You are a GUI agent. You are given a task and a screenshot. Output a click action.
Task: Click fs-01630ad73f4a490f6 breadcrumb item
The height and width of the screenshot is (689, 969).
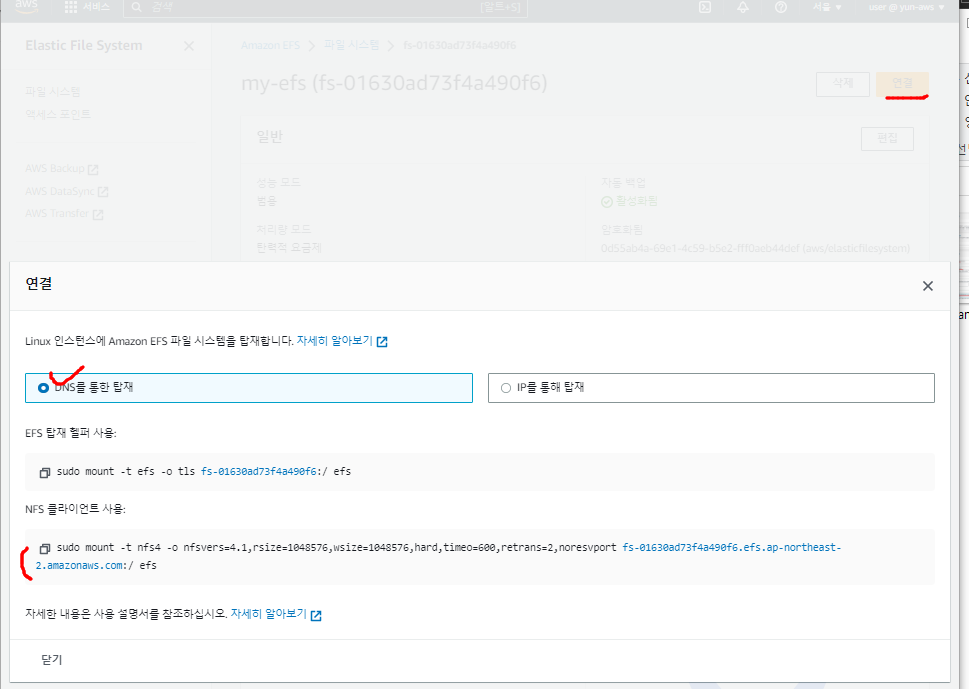[459, 46]
